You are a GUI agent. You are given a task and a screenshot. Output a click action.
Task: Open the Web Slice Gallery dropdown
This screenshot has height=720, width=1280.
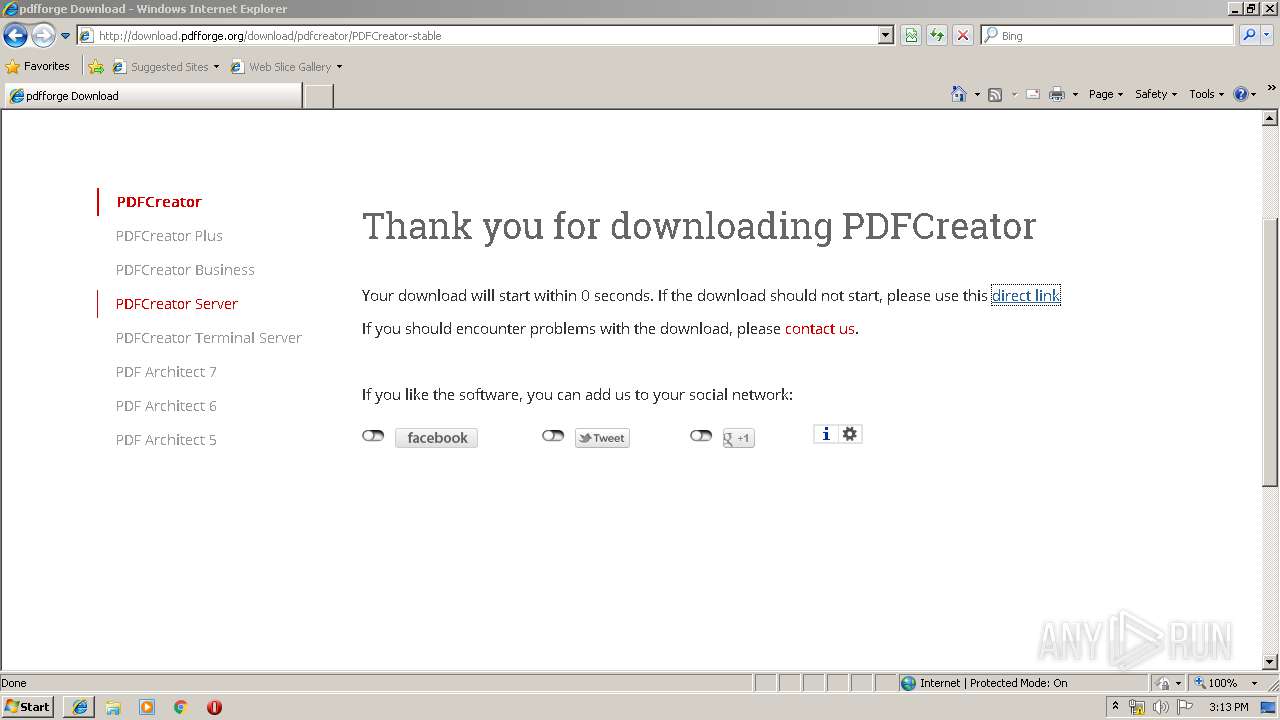[286, 67]
